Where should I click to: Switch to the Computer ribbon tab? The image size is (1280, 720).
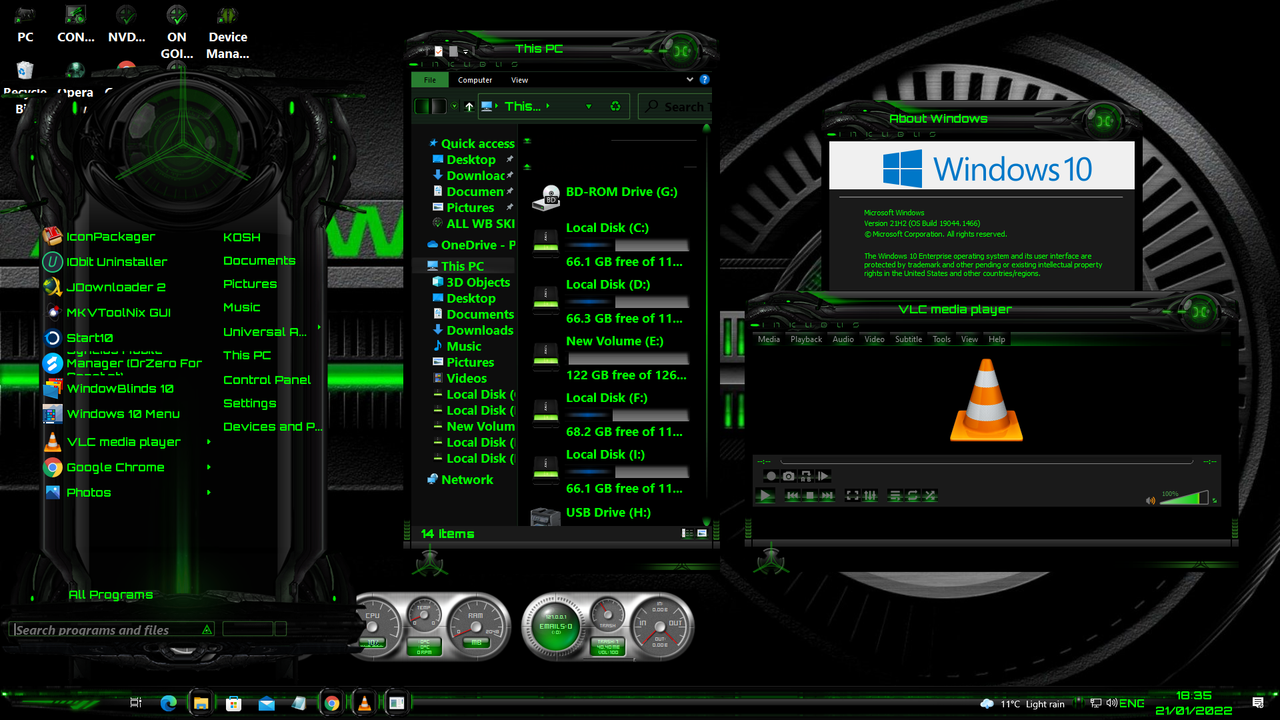tap(475, 80)
